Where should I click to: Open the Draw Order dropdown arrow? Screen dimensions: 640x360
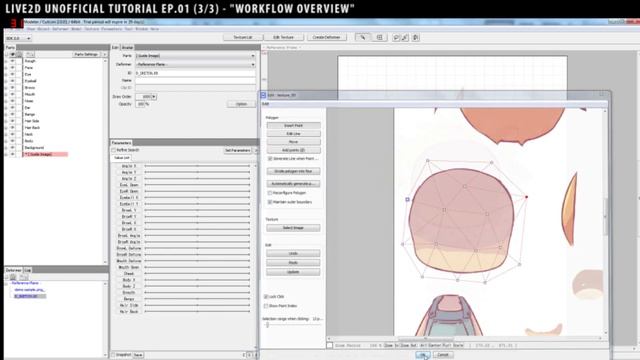[x=154, y=97]
